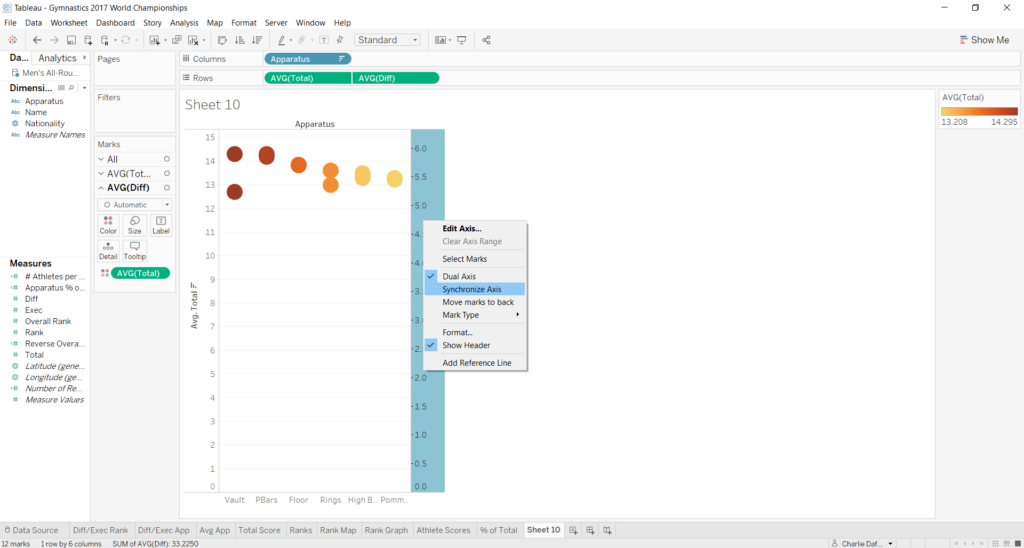
Task: Toggle Show Header in context menu
Action: [475, 345]
